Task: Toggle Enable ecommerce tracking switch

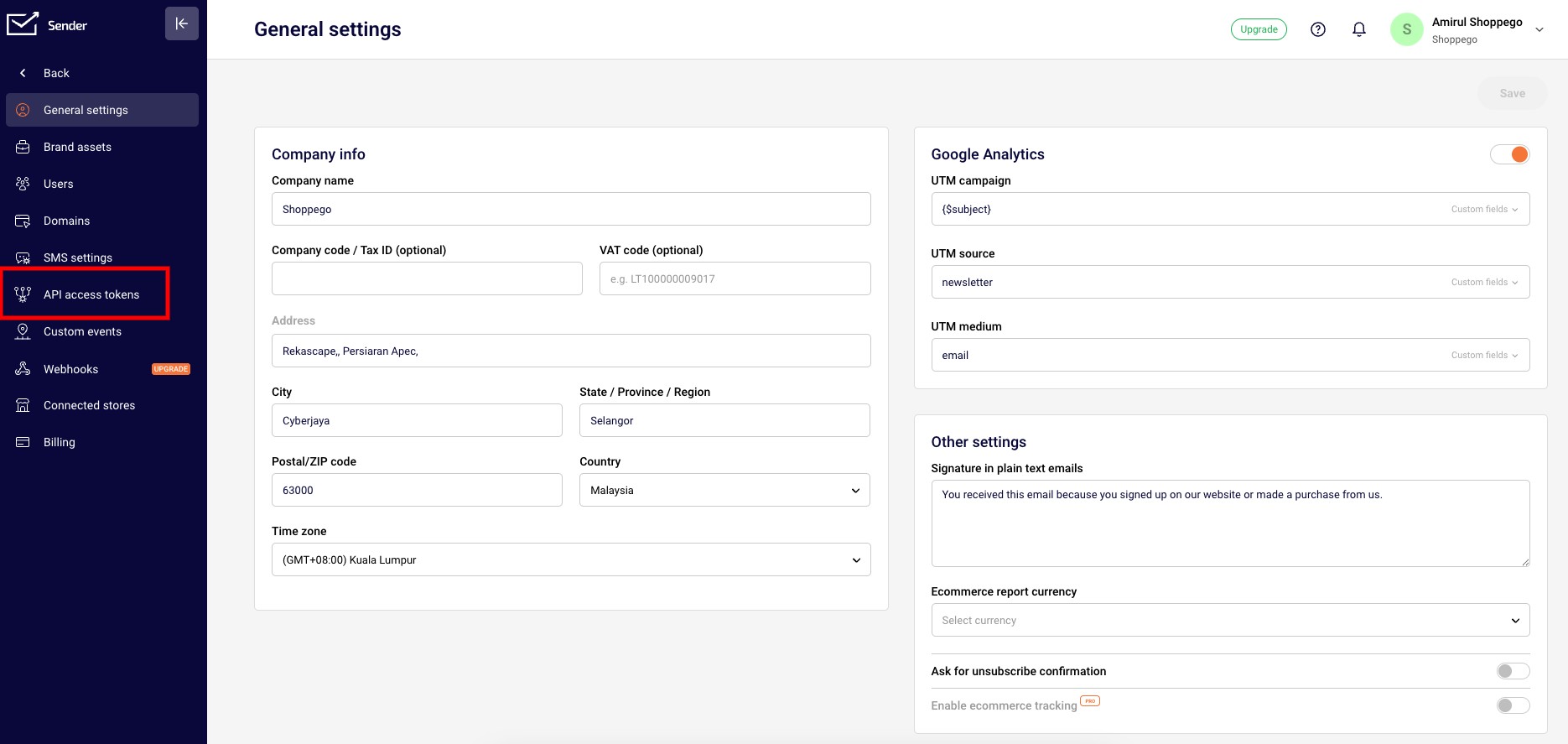Action: pos(1513,705)
